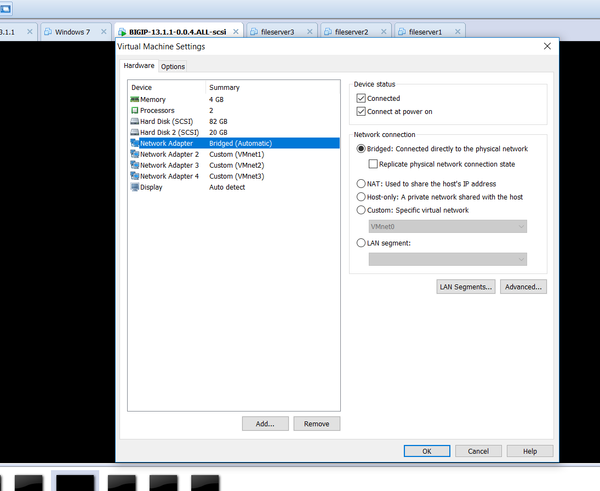
Task: Select Network Adapter 2 row
Action: click(234, 154)
